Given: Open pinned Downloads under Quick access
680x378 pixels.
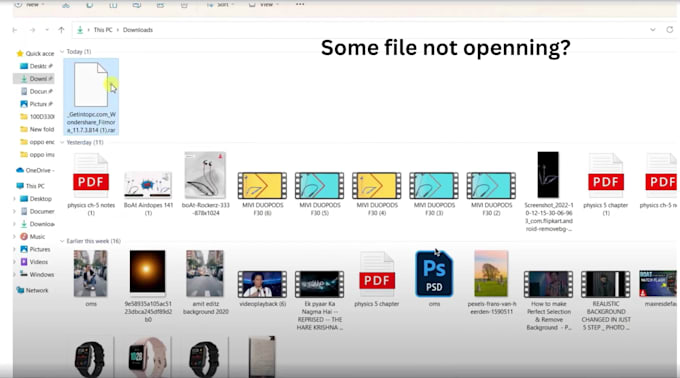Looking at the screenshot, I should click(x=36, y=79).
